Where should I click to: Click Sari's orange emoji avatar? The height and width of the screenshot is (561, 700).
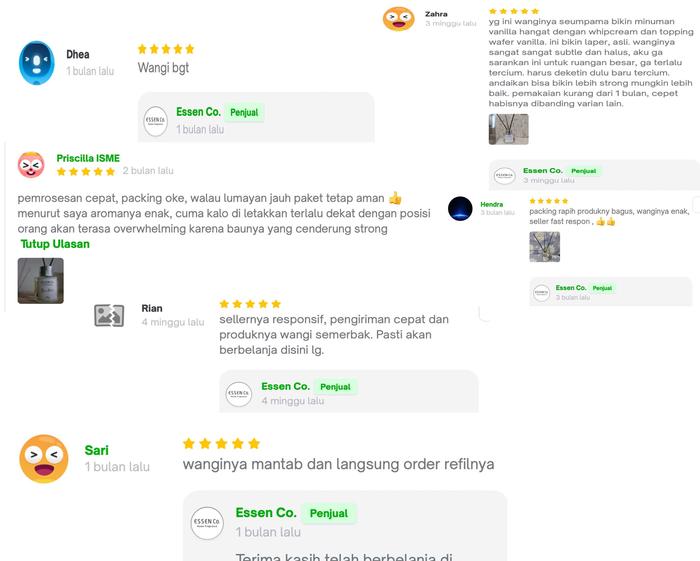point(44,459)
